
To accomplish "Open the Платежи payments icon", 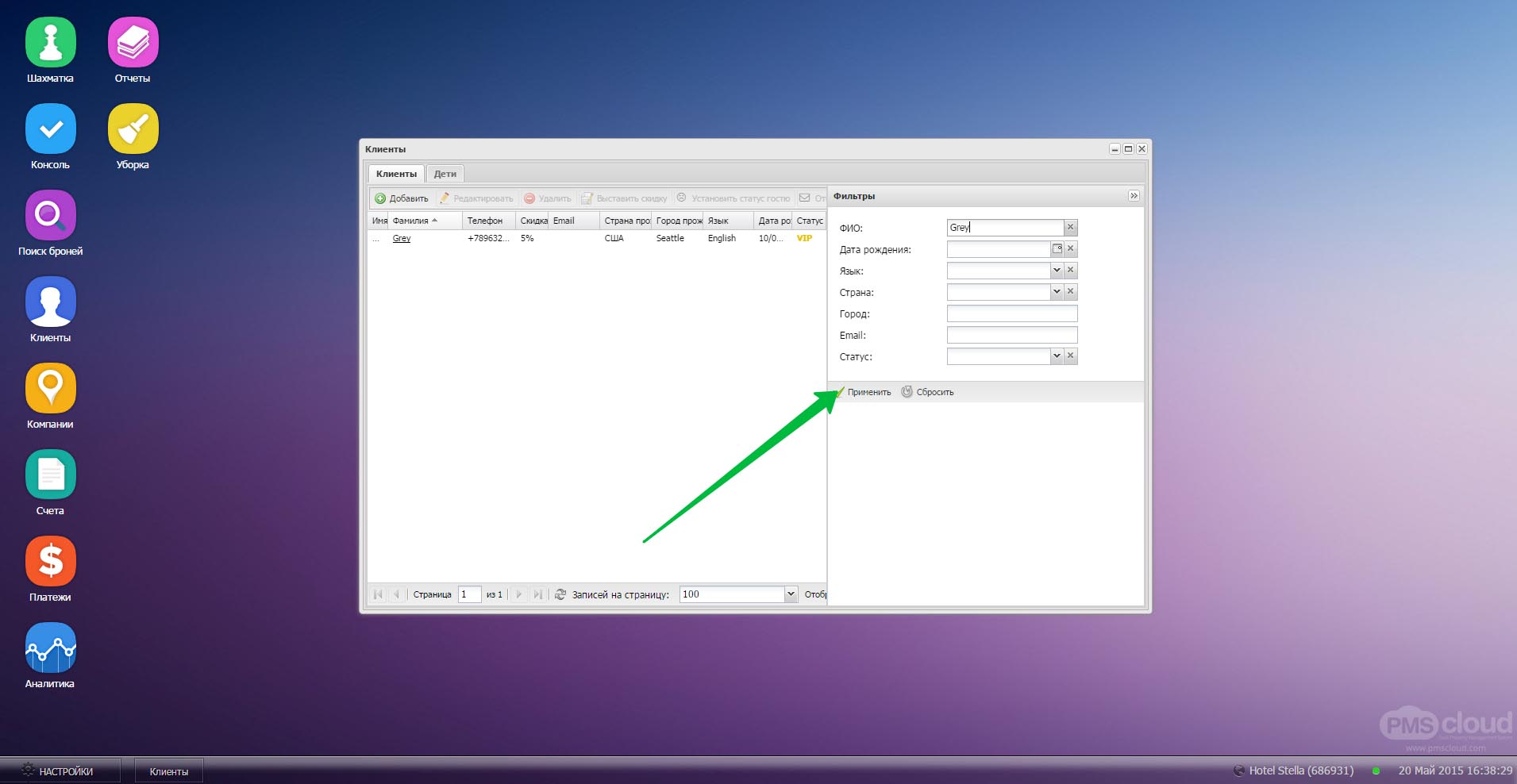I will coord(51,561).
